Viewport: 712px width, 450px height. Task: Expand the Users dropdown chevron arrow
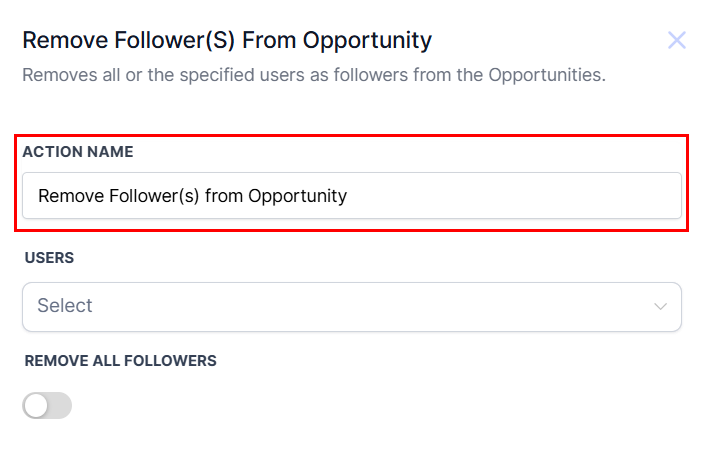[660, 306]
